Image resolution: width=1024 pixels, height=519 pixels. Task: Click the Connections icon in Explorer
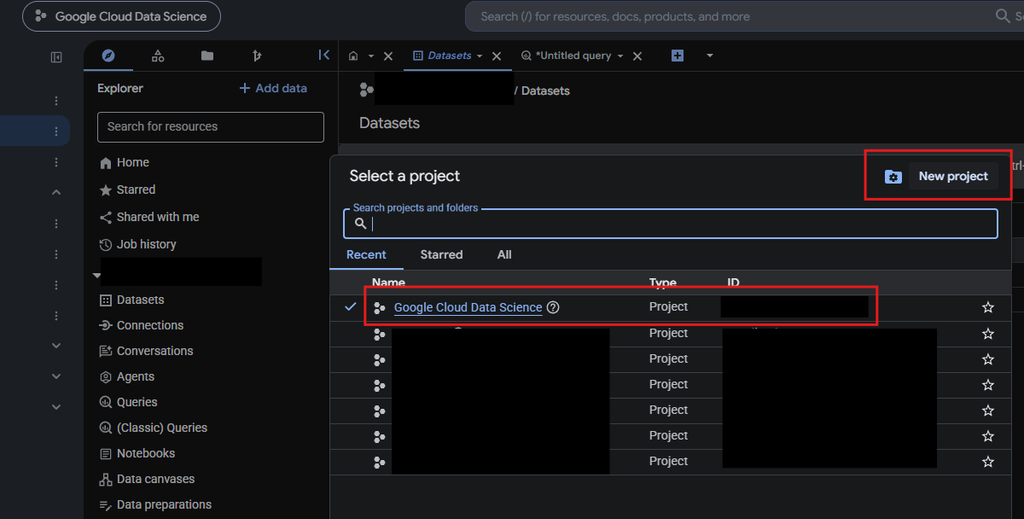pyautogui.click(x=105, y=326)
